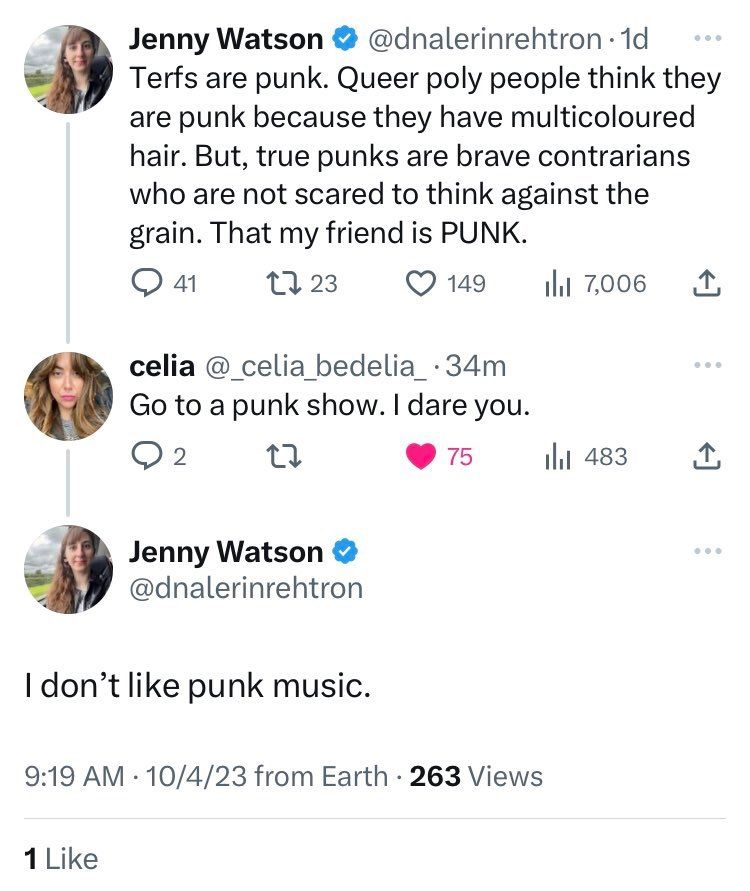Open celia's profile picture

(68, 397)
